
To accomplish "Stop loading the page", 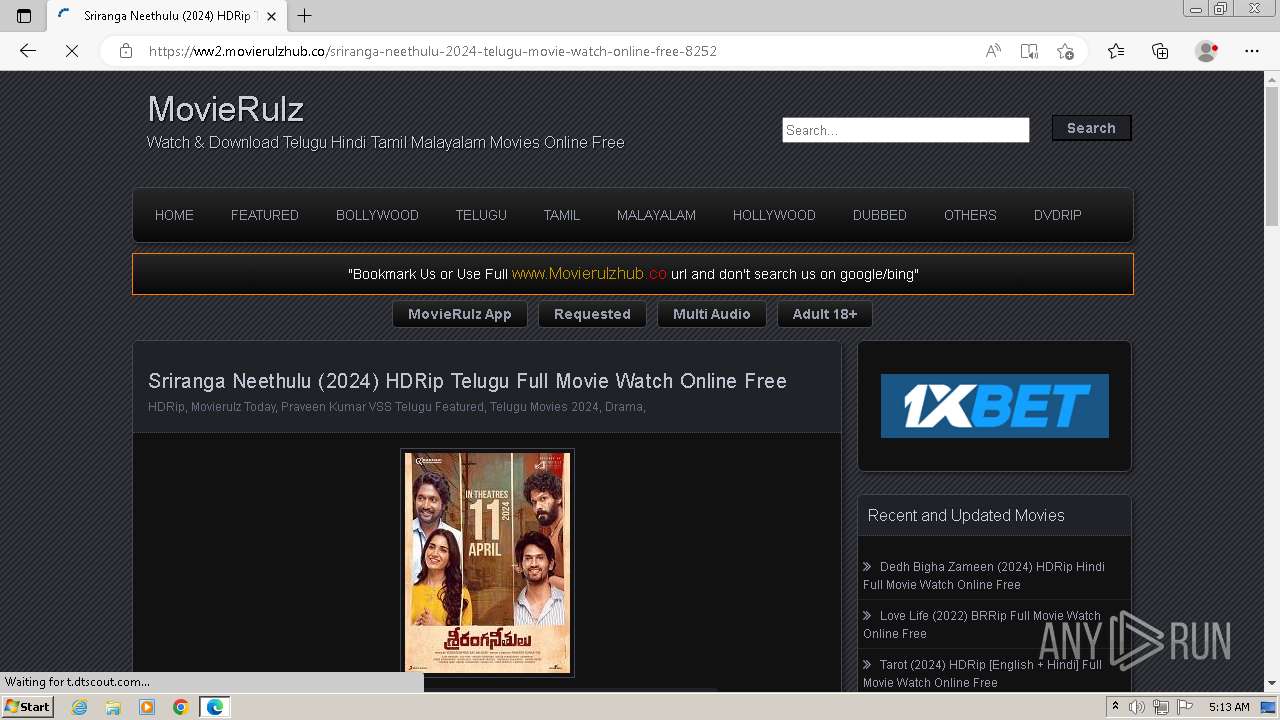I will click(72, 51).
